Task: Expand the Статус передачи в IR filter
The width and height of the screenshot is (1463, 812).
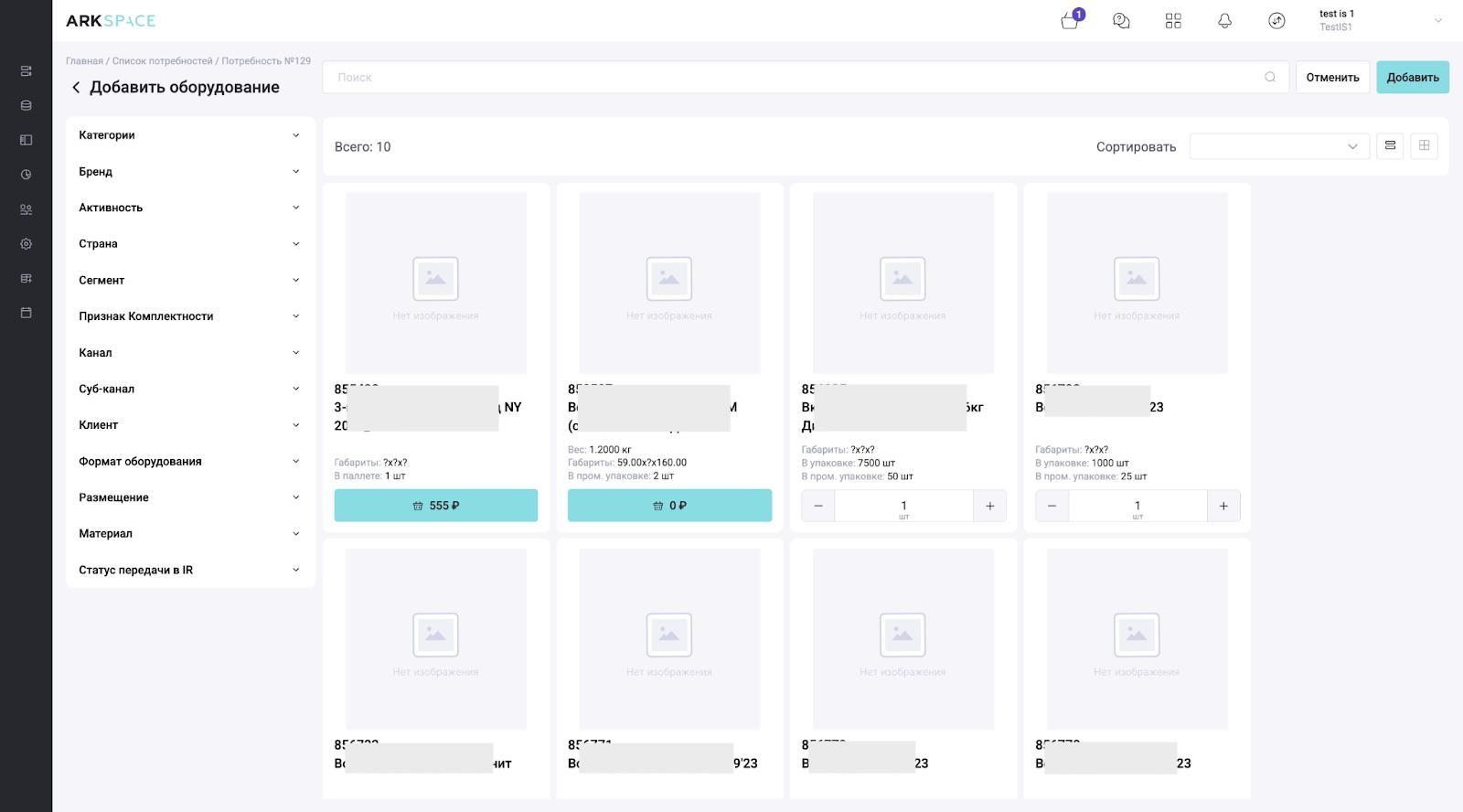Action: [x=189, y=570]
